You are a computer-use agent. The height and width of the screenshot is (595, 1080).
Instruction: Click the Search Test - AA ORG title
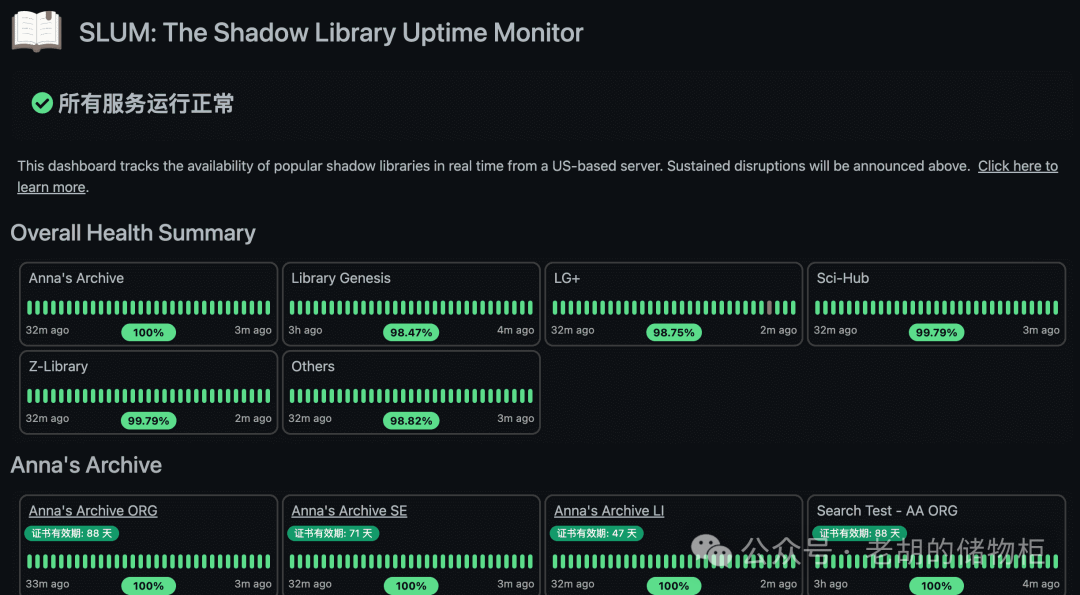click(x=887, y=511)
